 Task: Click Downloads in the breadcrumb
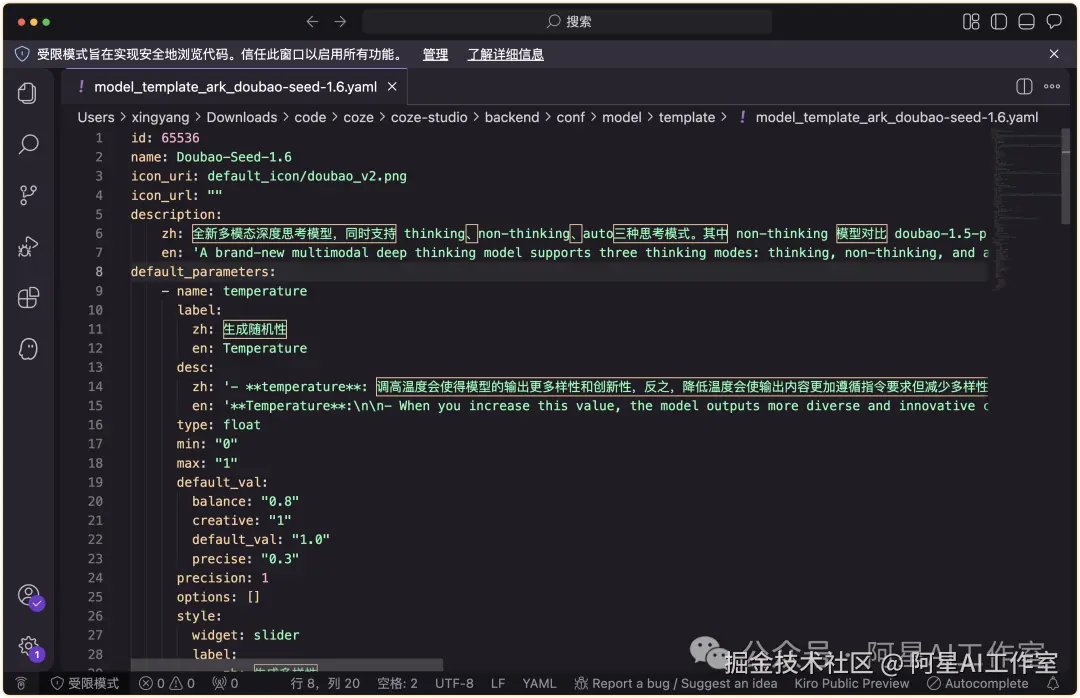coord(242,117)
